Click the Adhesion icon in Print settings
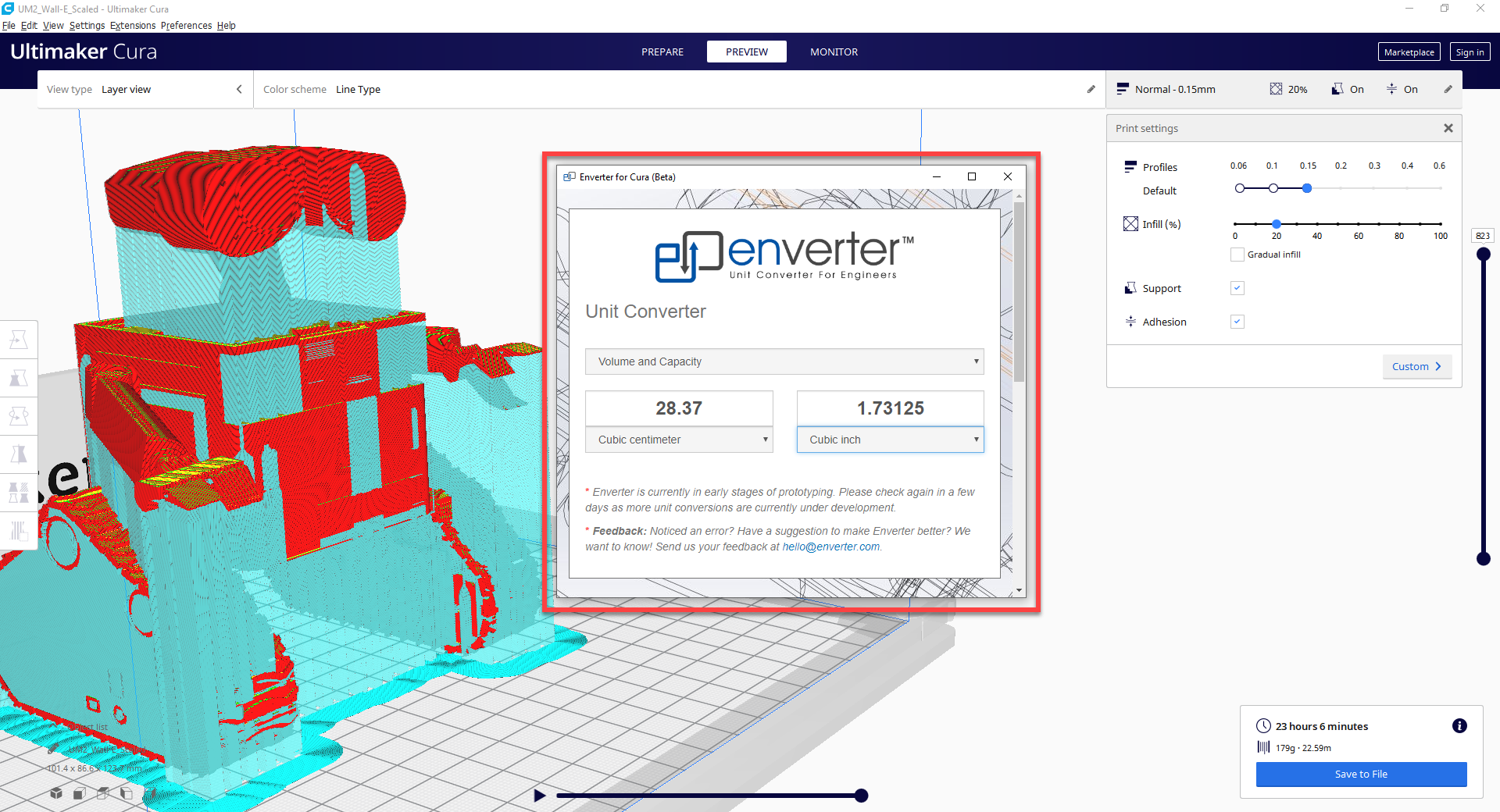The width and height of the screenshot is (1500, 812). pos(1130,322)
